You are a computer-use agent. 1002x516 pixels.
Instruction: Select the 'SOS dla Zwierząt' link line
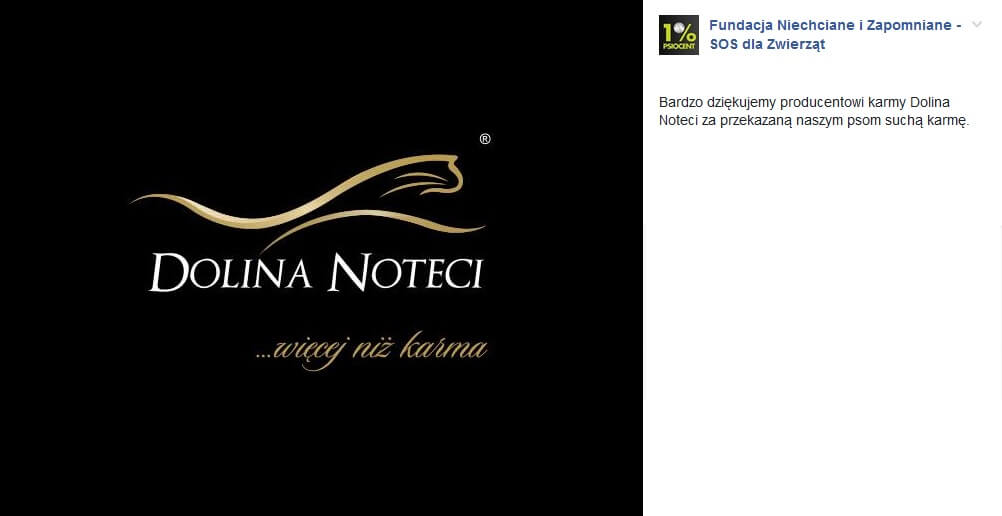[x=767, y=44]
